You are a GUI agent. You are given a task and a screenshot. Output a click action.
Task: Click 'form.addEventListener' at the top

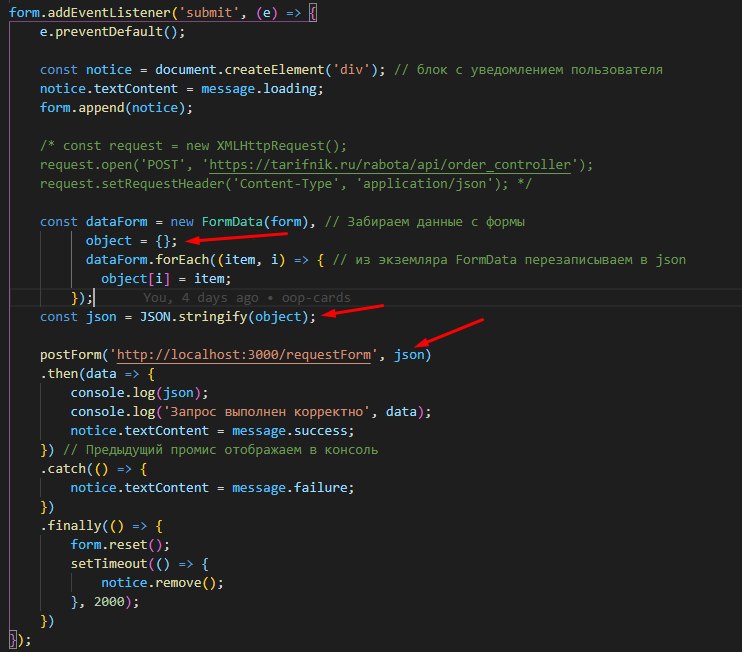click(x=89, y=12)
